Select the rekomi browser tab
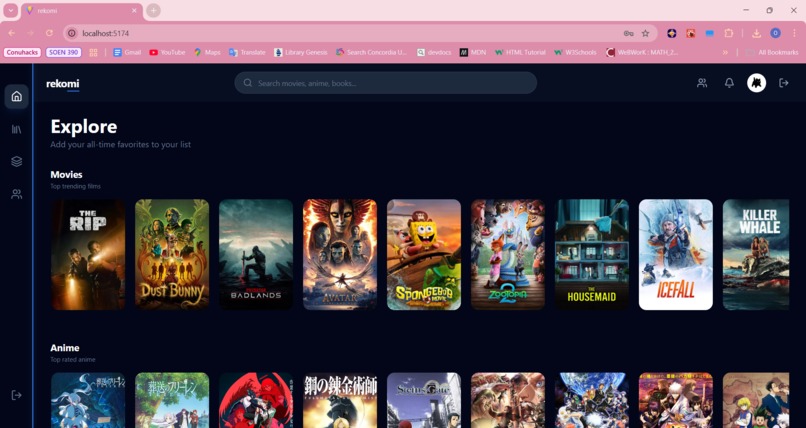This screenshot has width=806, height=428. [x=81, y=11]
